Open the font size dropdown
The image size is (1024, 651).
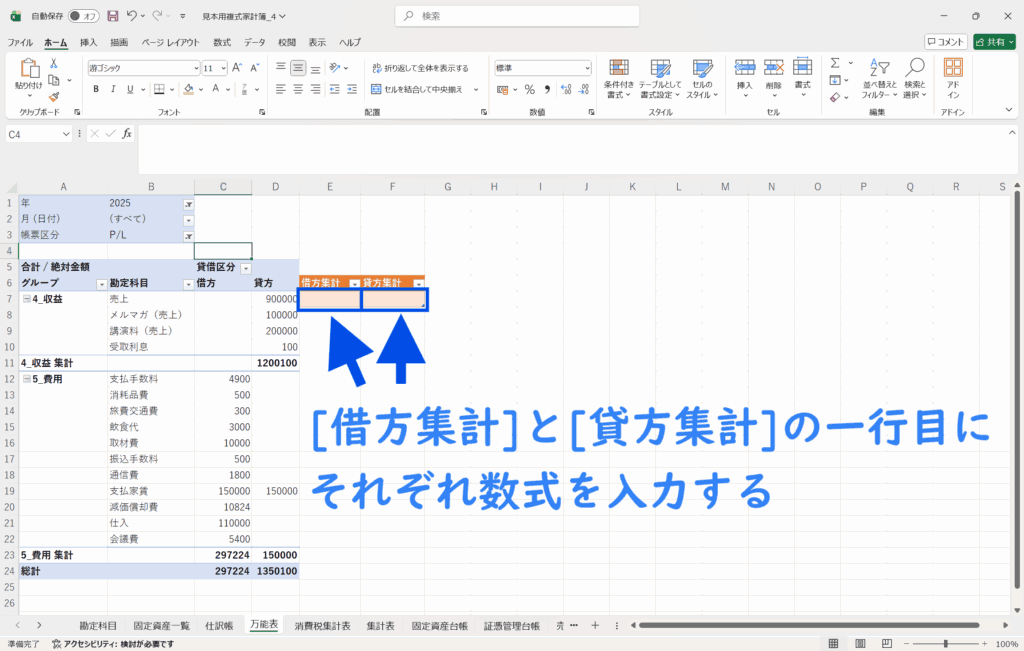tap(223, 68)
